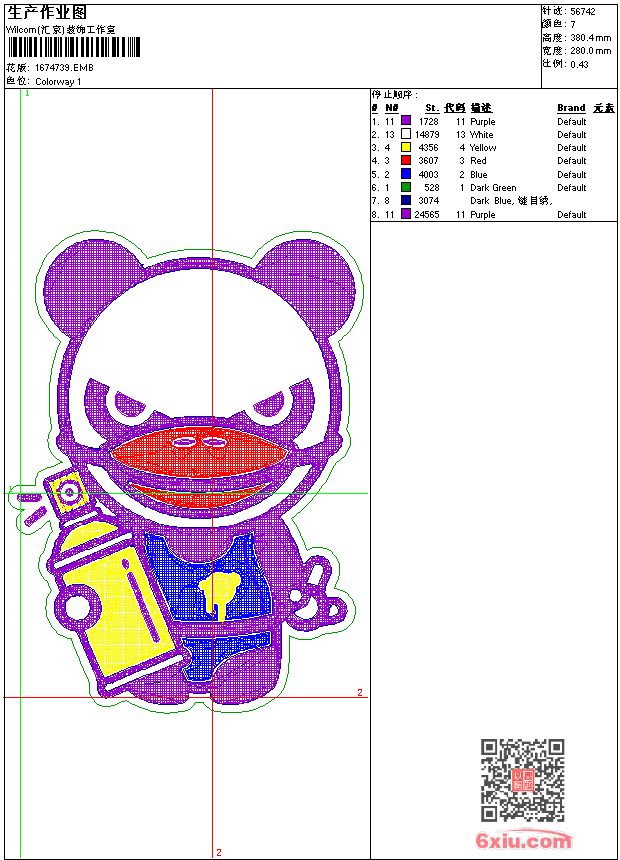
Task: Select stitch count '4356'
Action: [429, 148]
